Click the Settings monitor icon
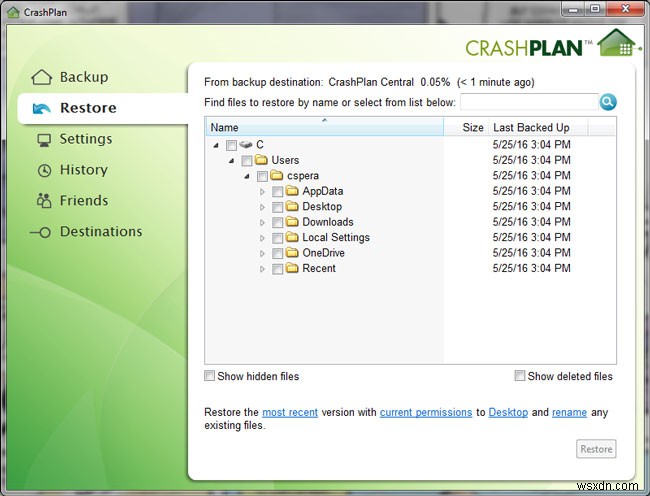This screenshot has height=496, width=650. coord(44,140)
